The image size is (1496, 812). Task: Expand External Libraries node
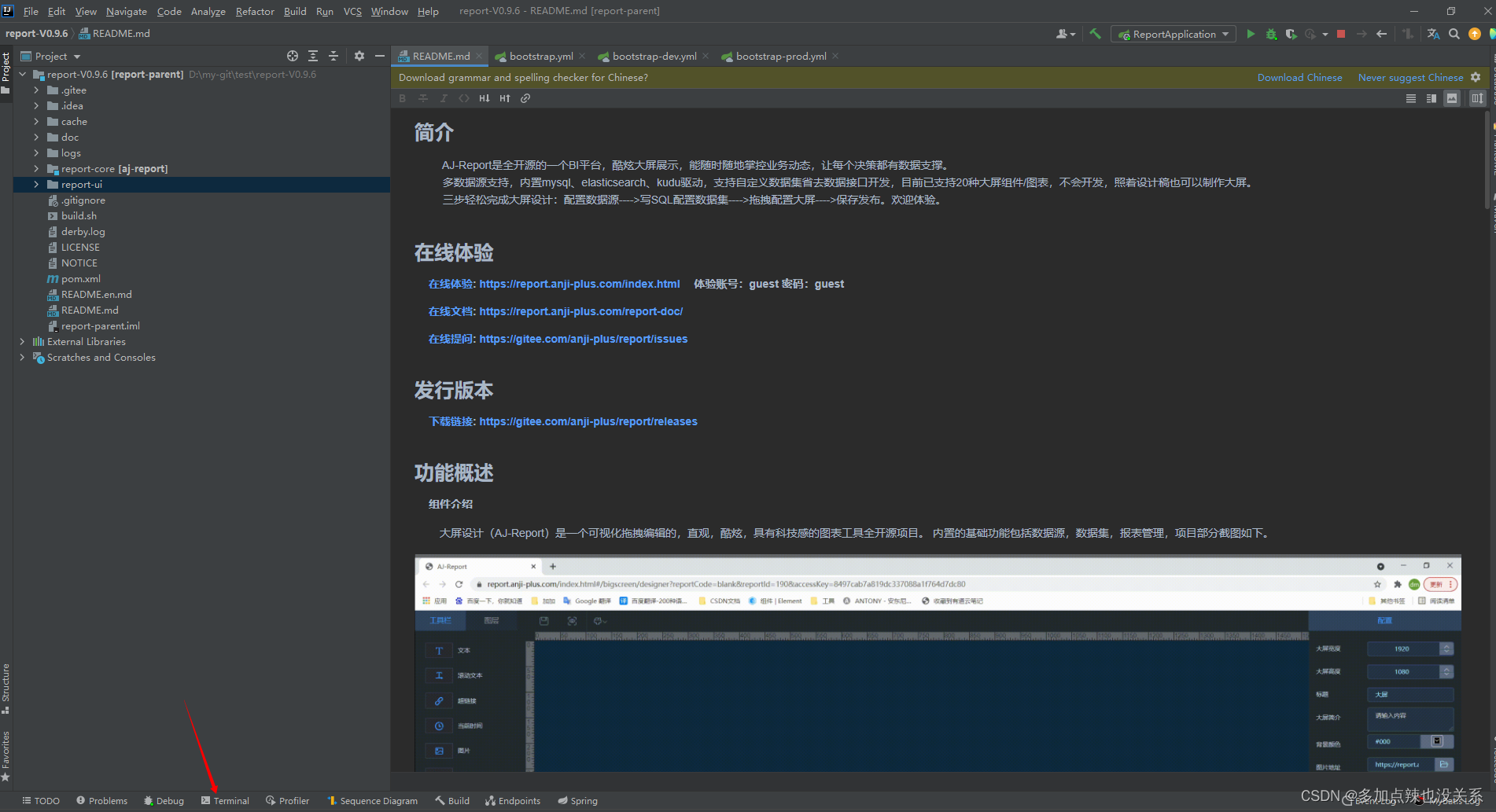[x=22, y=341]
